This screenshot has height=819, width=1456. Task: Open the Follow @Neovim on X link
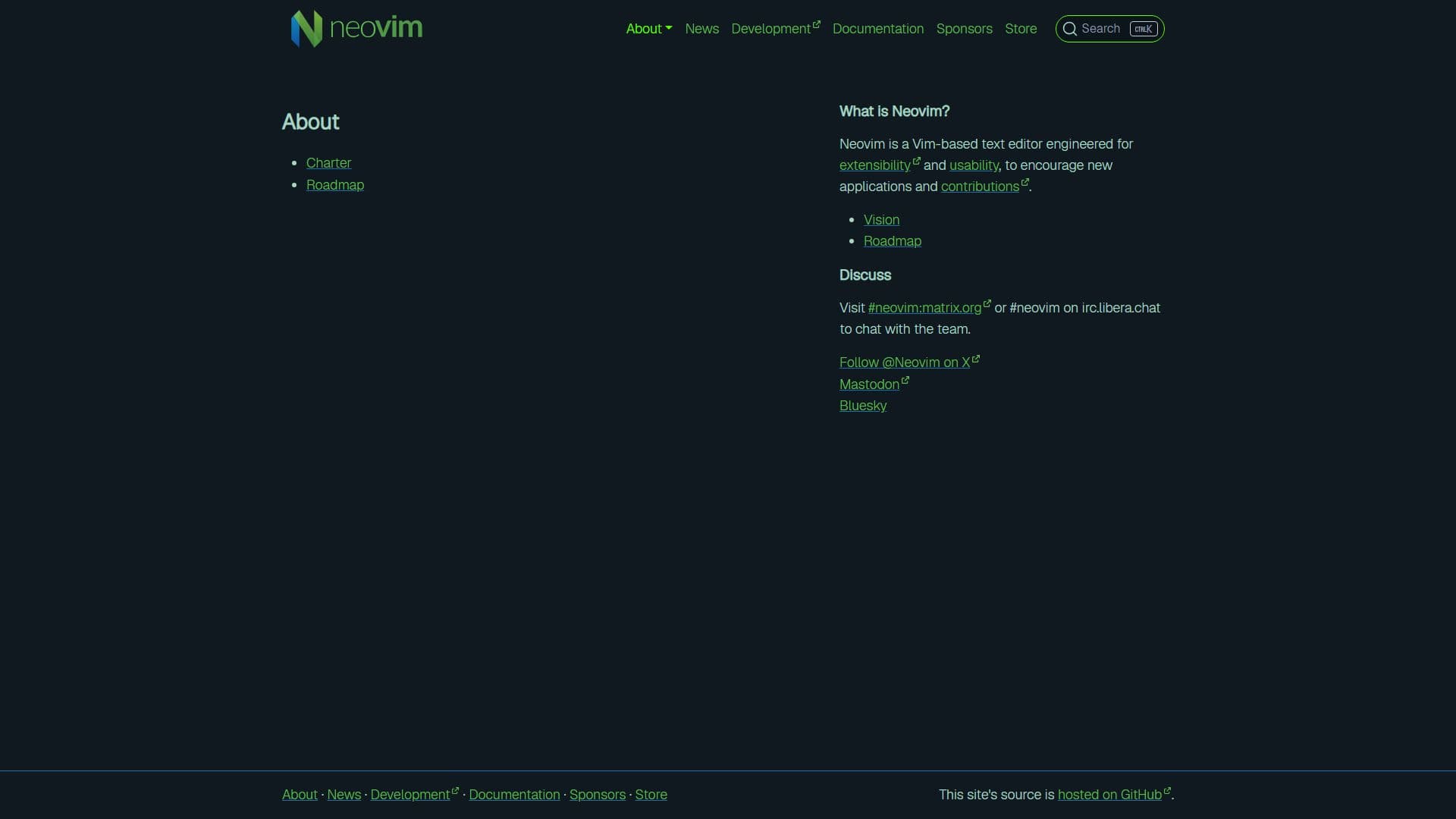click(909, 362)
